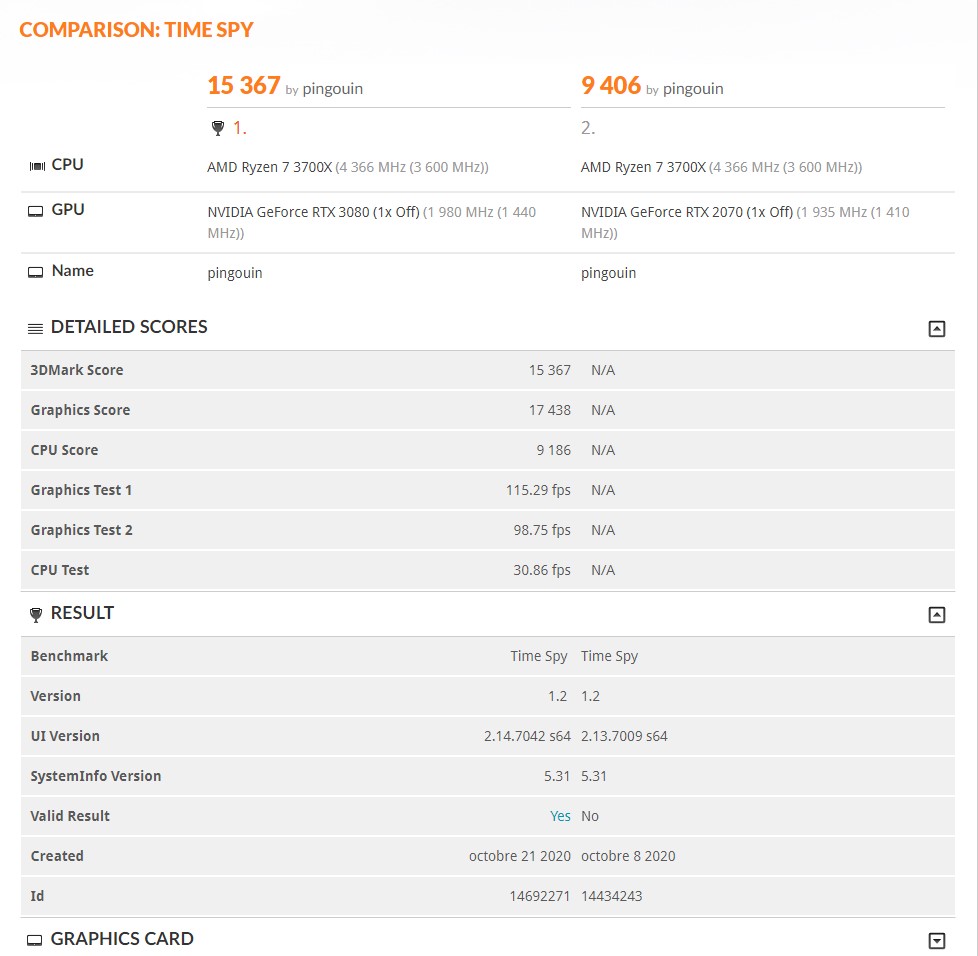This screenshot has width=978, height=956.
Task: Select the Graphics Score value 17 438
Action: 550,410
